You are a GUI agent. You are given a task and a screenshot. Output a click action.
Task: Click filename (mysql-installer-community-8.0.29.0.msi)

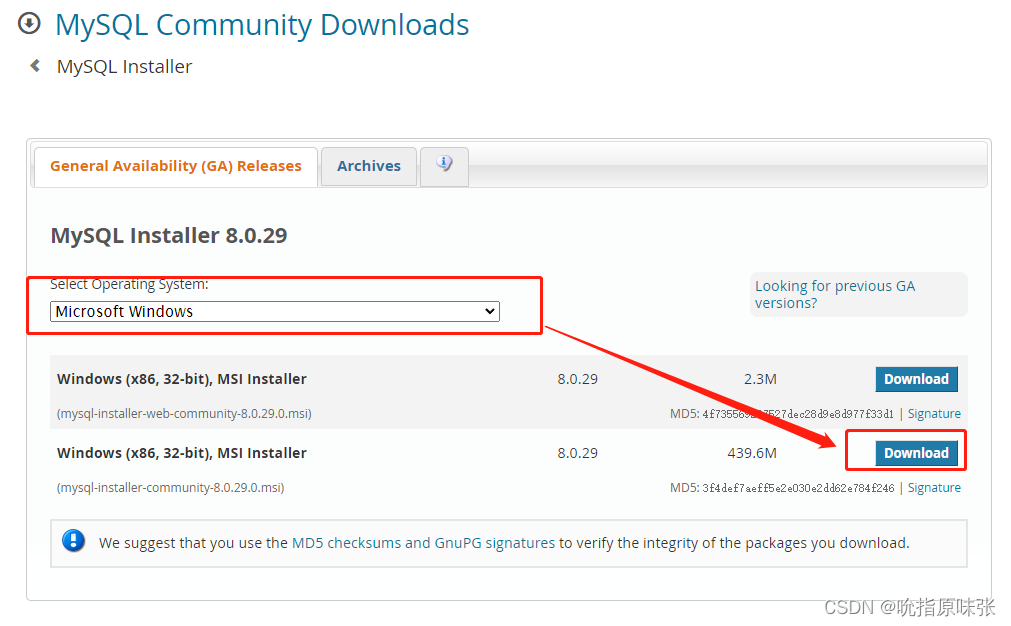pos(170,488)
